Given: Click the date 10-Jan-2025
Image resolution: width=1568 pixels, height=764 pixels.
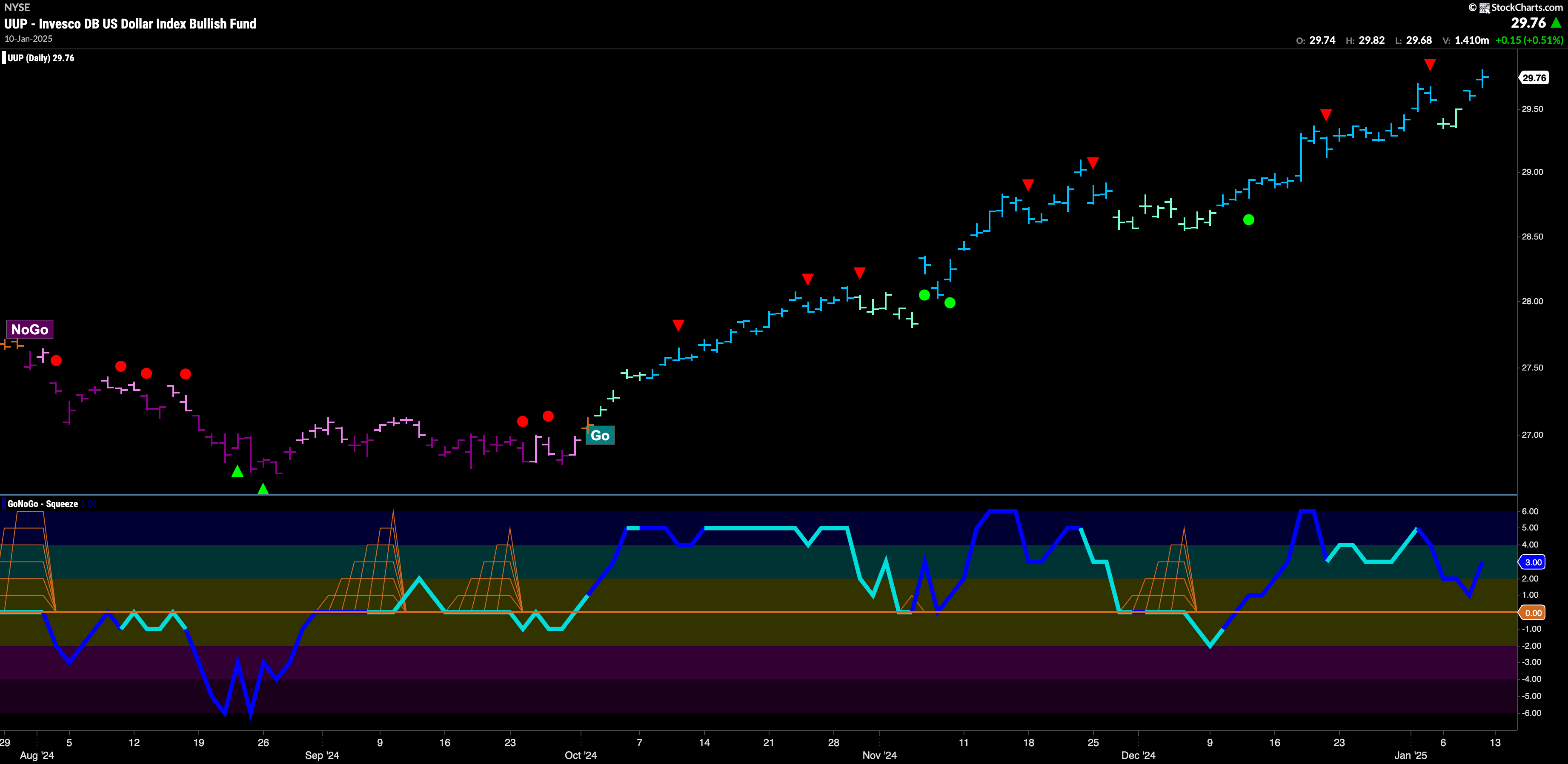Looking at the screenshot, I should 29,39.
